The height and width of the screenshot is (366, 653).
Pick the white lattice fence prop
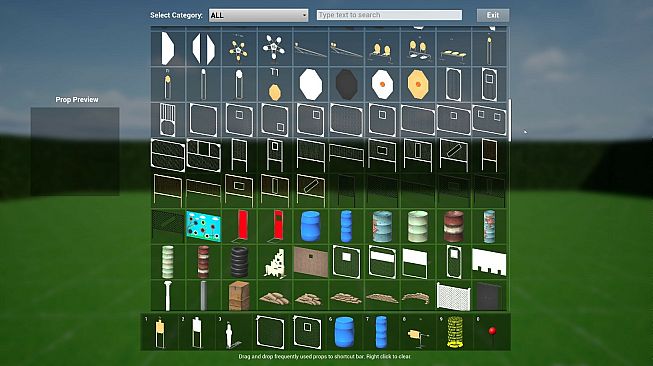tap(454, 297)
